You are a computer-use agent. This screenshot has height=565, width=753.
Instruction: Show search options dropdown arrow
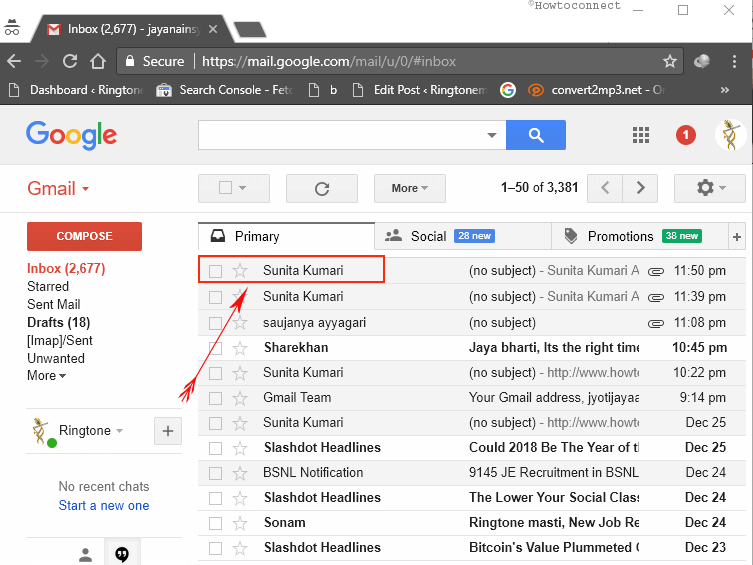(x=491, y=135)
